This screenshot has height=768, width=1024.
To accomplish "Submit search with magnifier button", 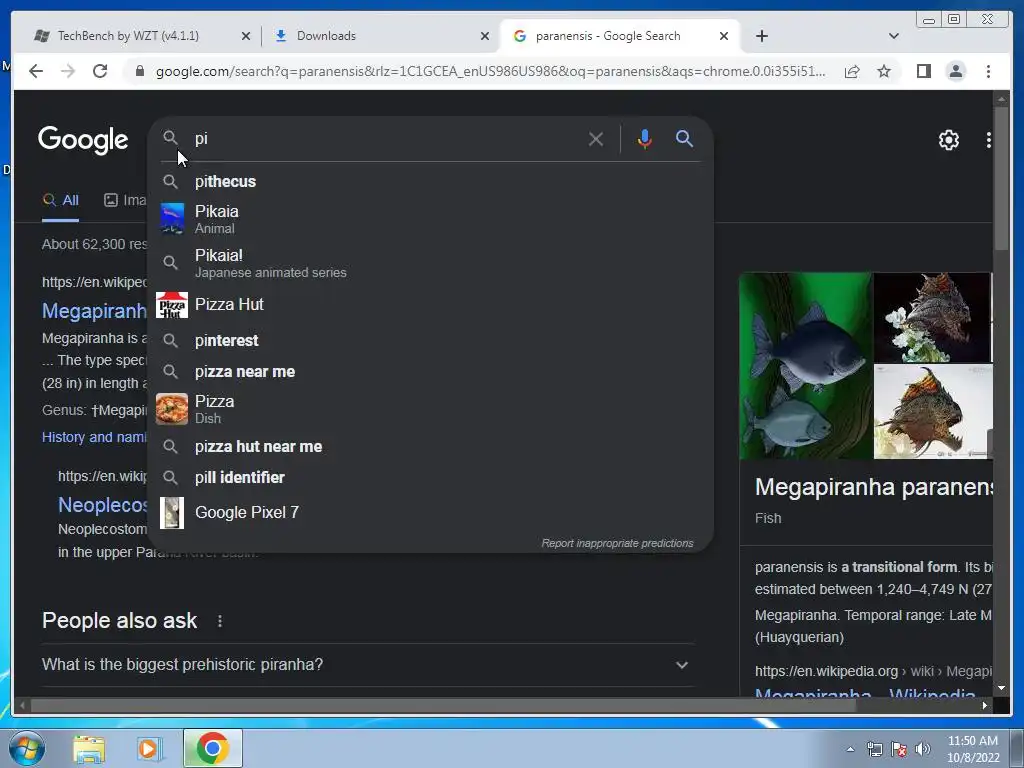I will pos(684,138).
